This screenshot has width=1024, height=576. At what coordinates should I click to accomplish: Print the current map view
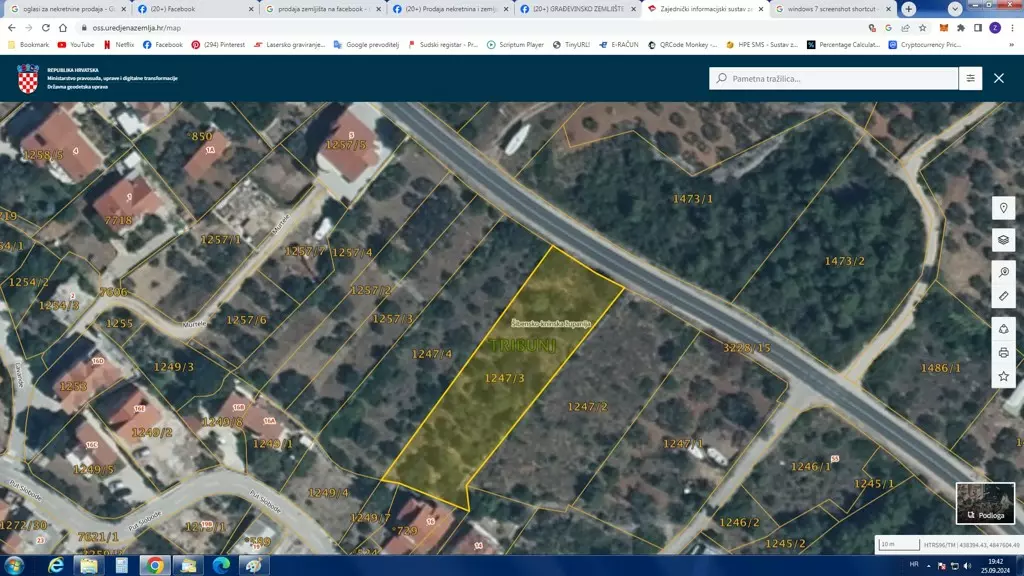[x=1003, y=352]
